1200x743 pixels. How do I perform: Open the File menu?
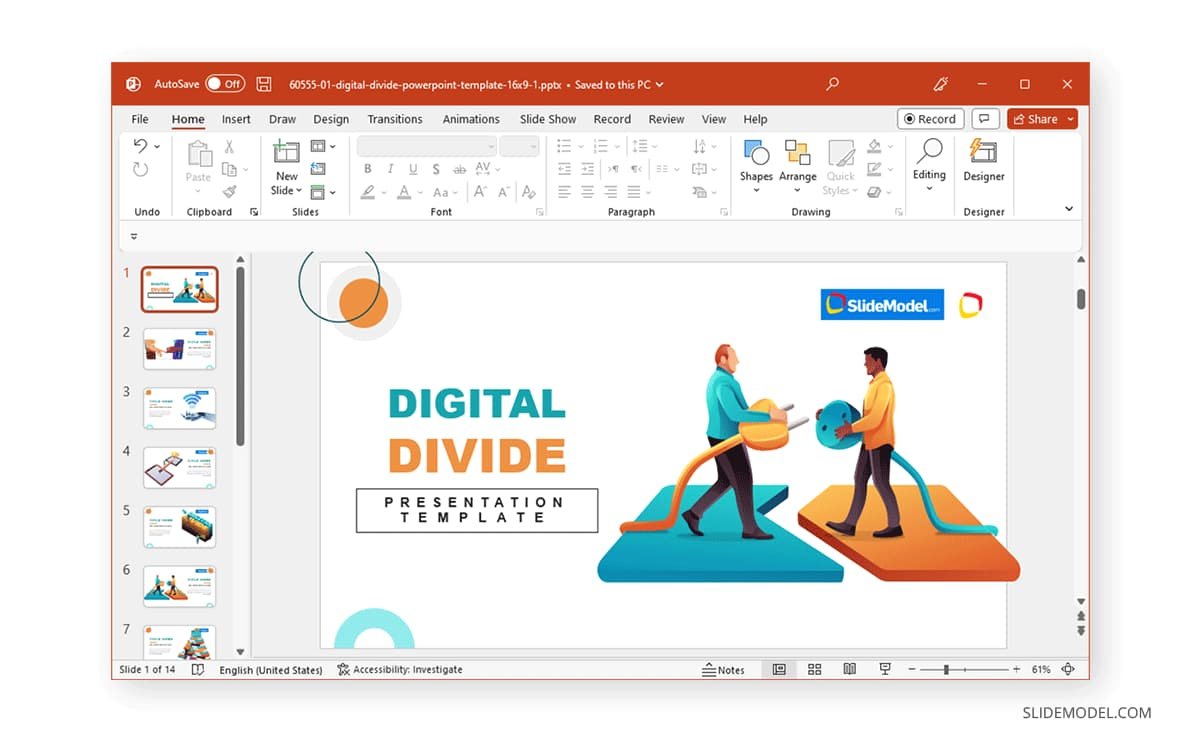coord(140,119)
